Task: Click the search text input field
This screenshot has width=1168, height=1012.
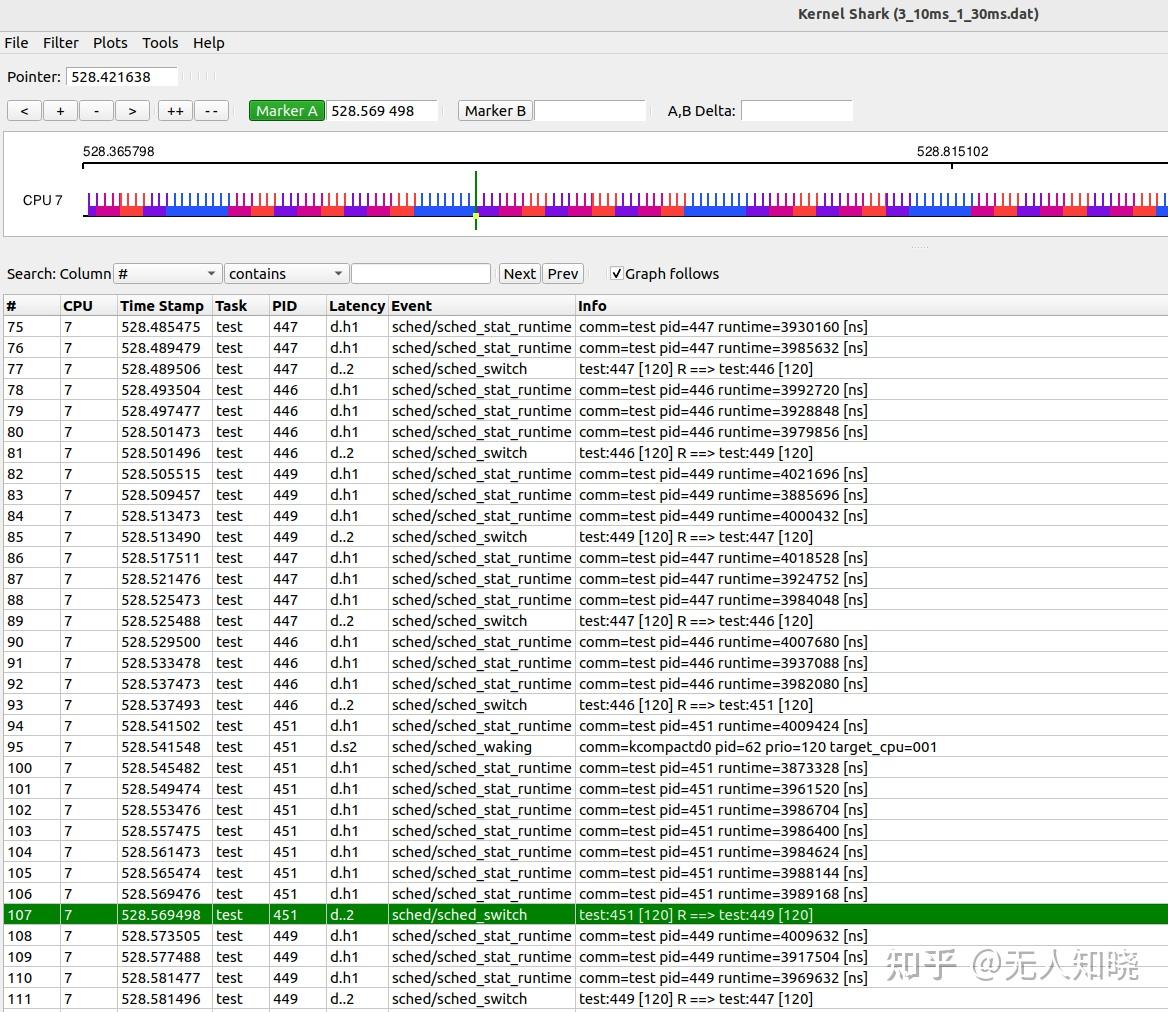Action: tap(421, 274)
